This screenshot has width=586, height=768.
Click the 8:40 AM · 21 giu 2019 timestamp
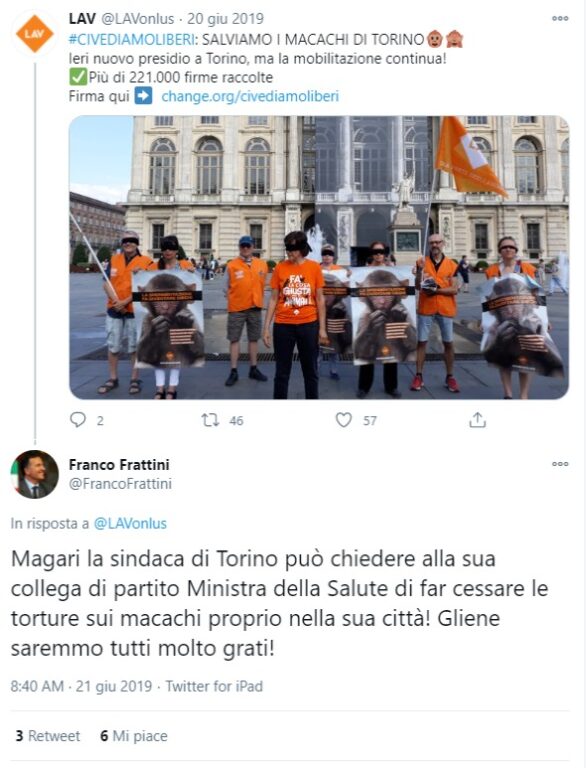(x=81, y=686)
